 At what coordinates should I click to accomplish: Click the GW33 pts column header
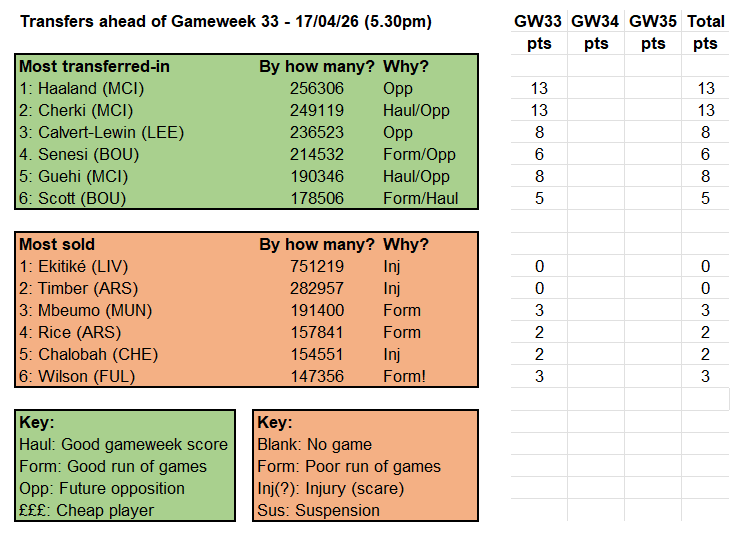(538, 32)
